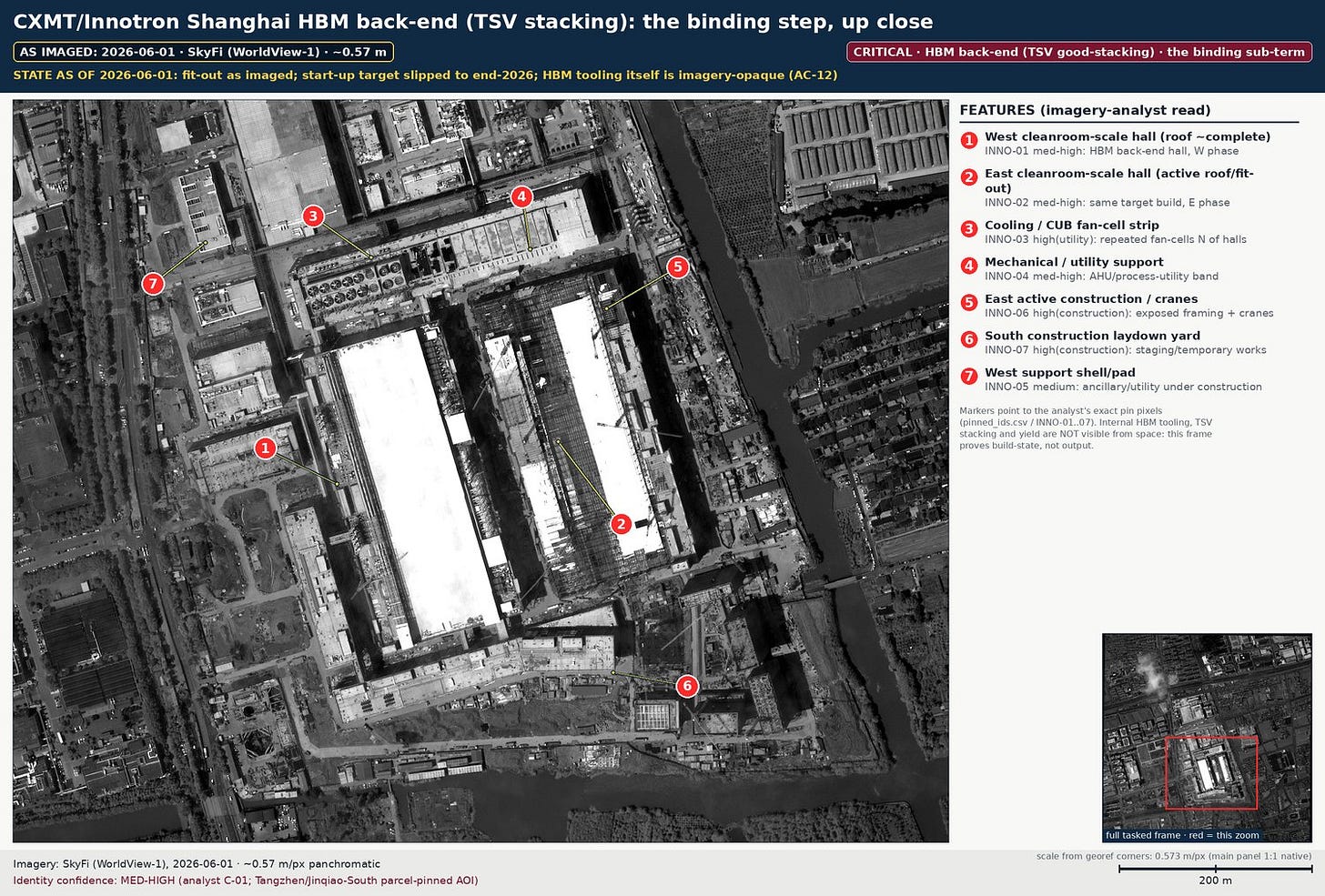Click legend bullet 3 beside Cooling / CUB fan-cell strip

[x=969, y=228]
